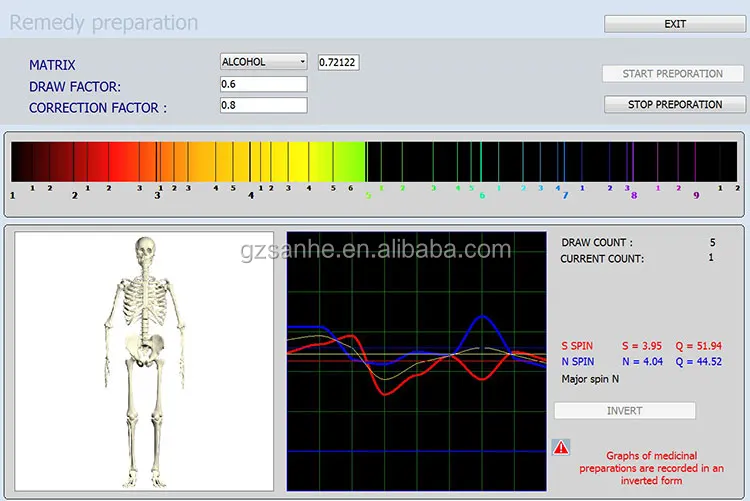Click the CORRECTION FACTOR input field

tap(263, 106)
